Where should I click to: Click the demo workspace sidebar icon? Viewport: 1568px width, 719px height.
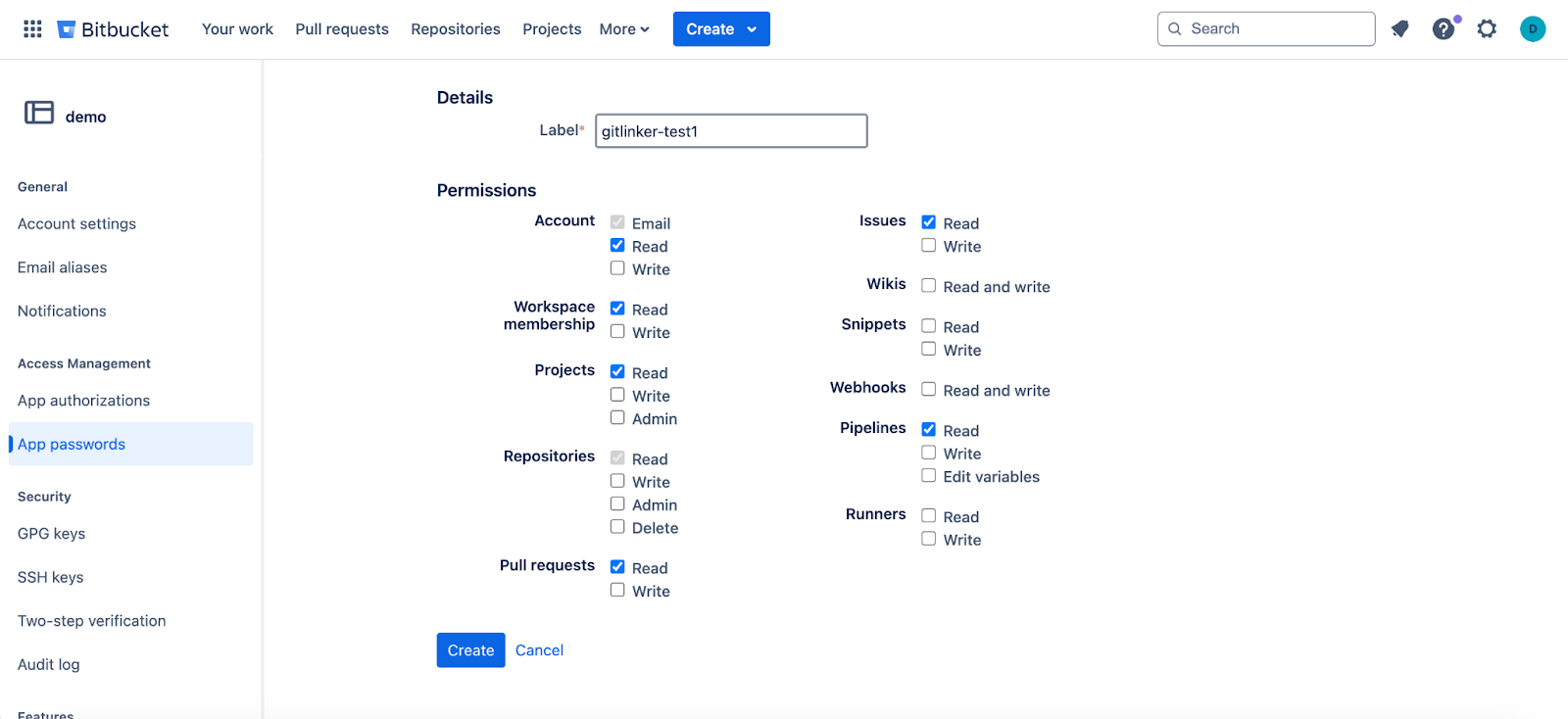pyautogui.click(x=39, y=113)
